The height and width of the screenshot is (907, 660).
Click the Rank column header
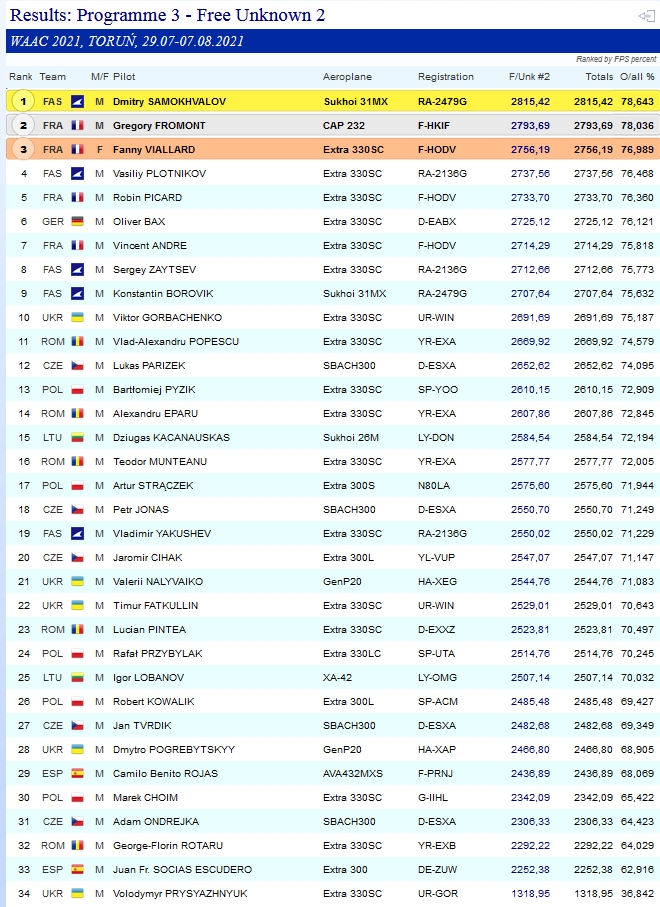(x=21, y=76)
